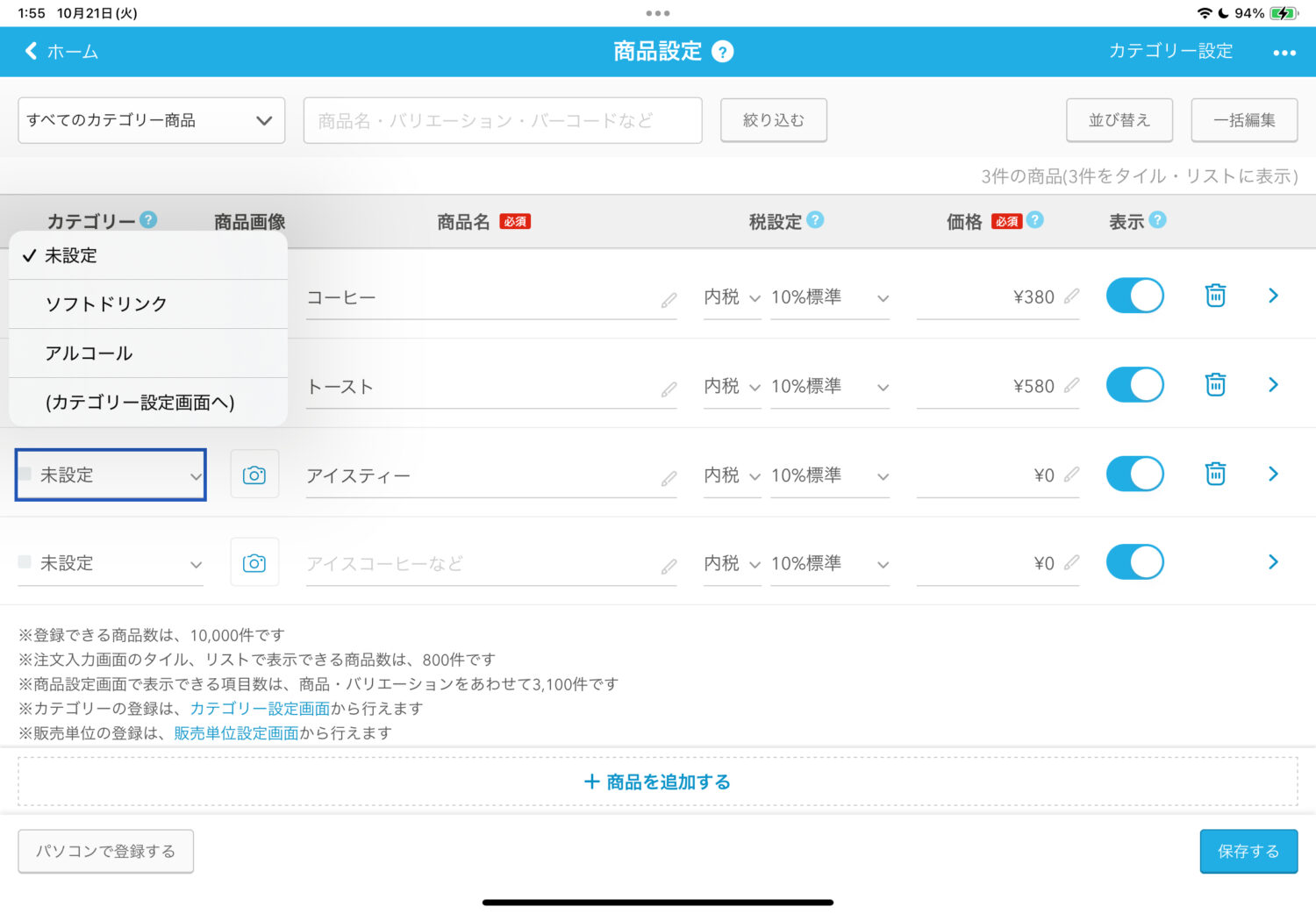Turn off display switch for トースト
Screen dimensions: 1316x914
[x=1134, y=384]
